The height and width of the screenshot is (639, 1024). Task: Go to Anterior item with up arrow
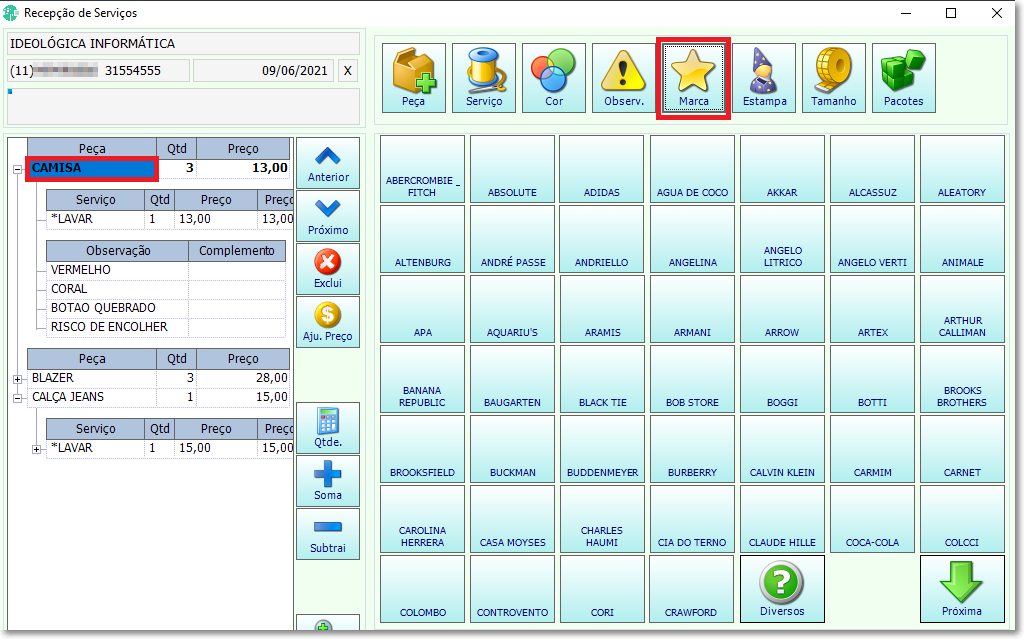click(328, 163)
